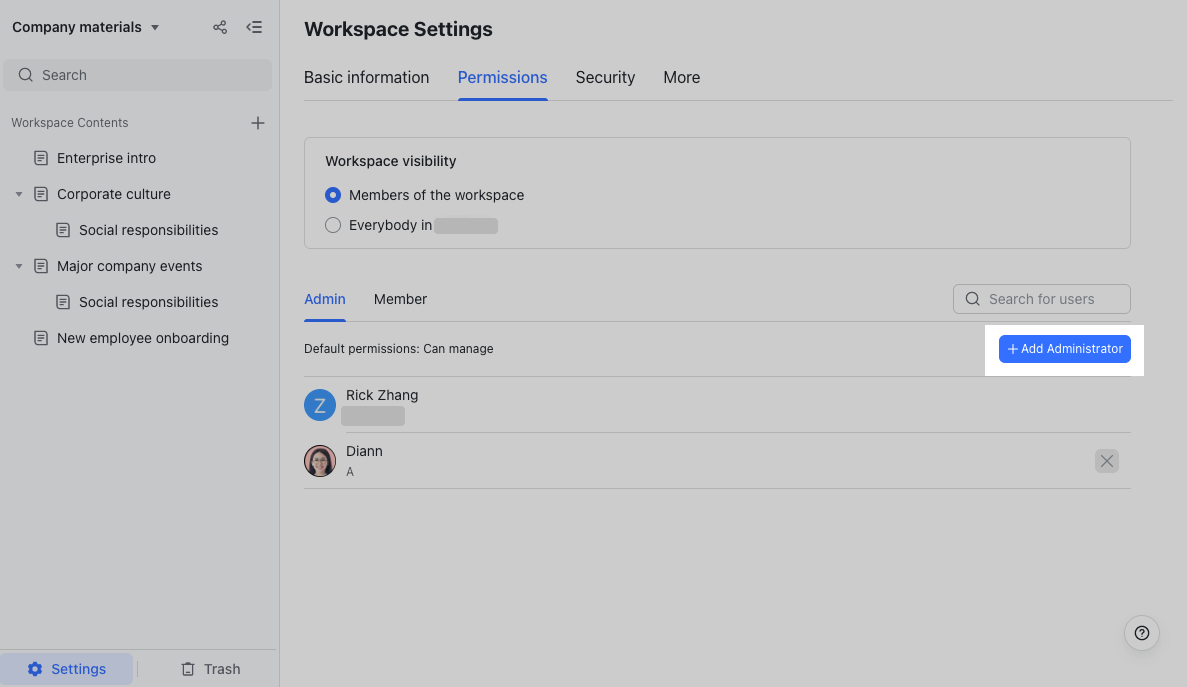Switch to the Member tab
This screenshot has height=687, width=1187.
click(400, 298)
